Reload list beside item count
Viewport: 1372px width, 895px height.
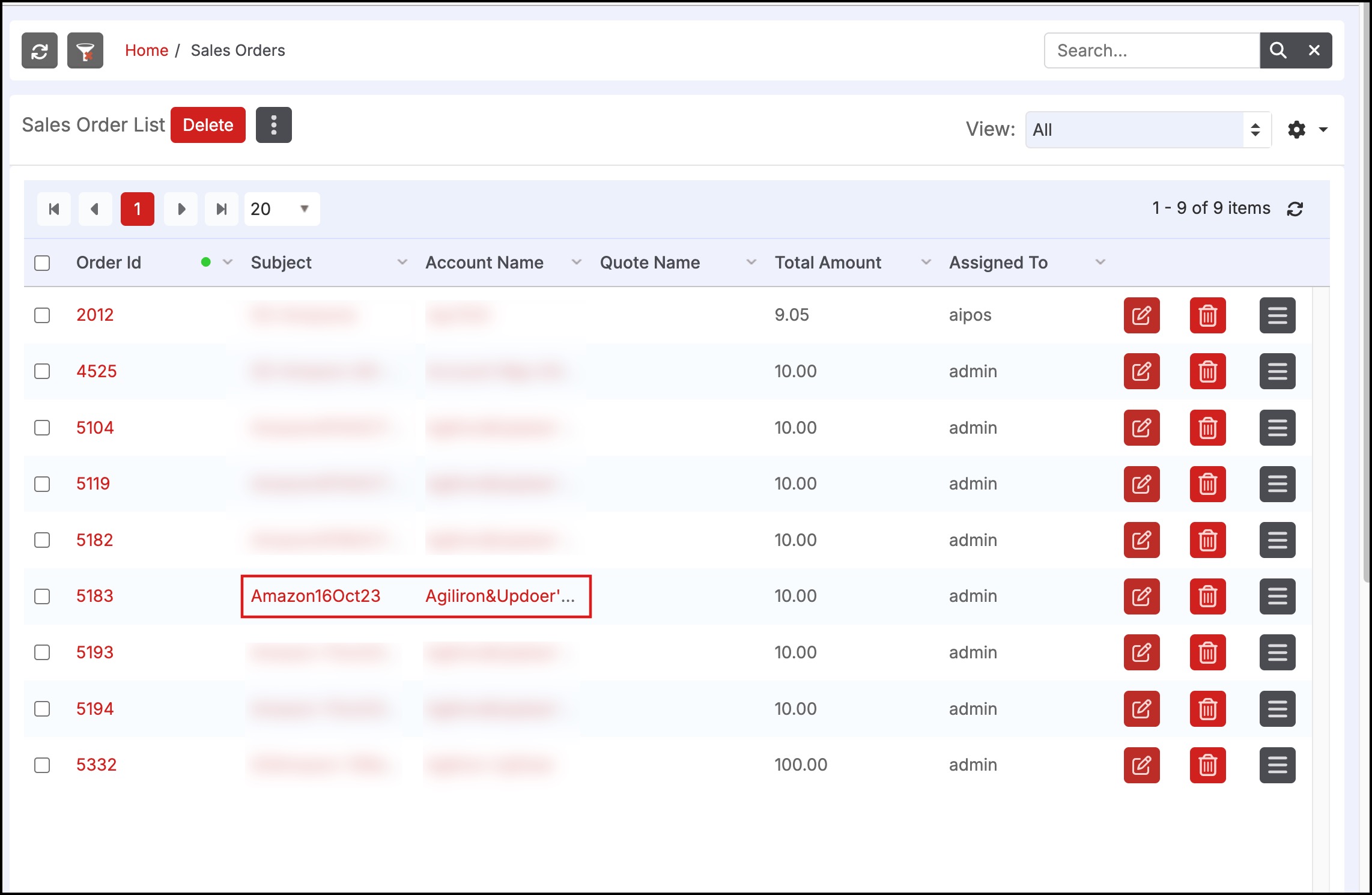pos(1295,209)
